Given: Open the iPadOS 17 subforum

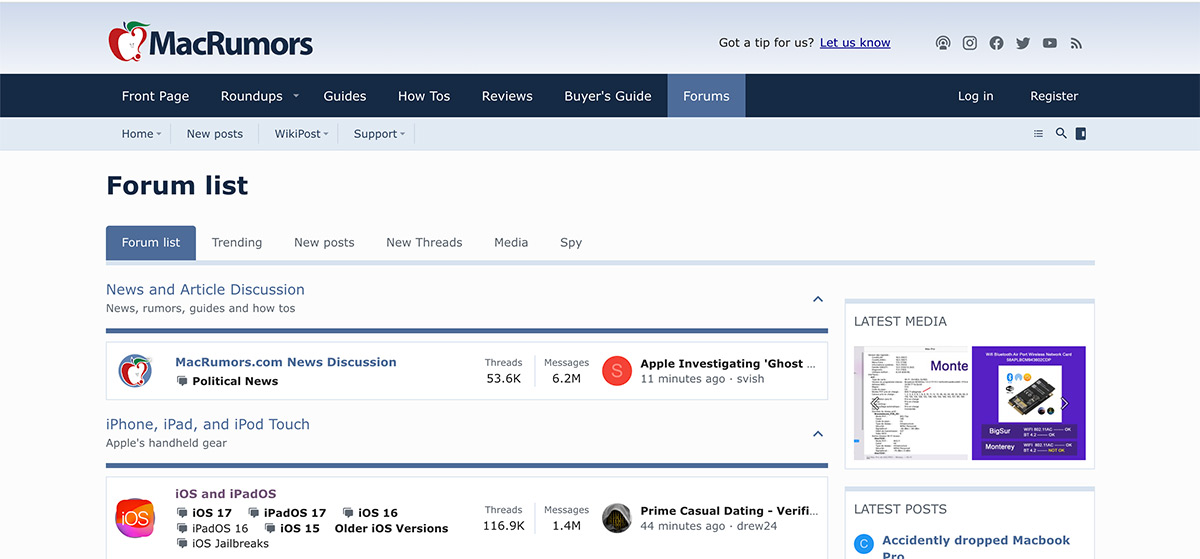Looking at the screenshot, I should click(x=295, y=513).
